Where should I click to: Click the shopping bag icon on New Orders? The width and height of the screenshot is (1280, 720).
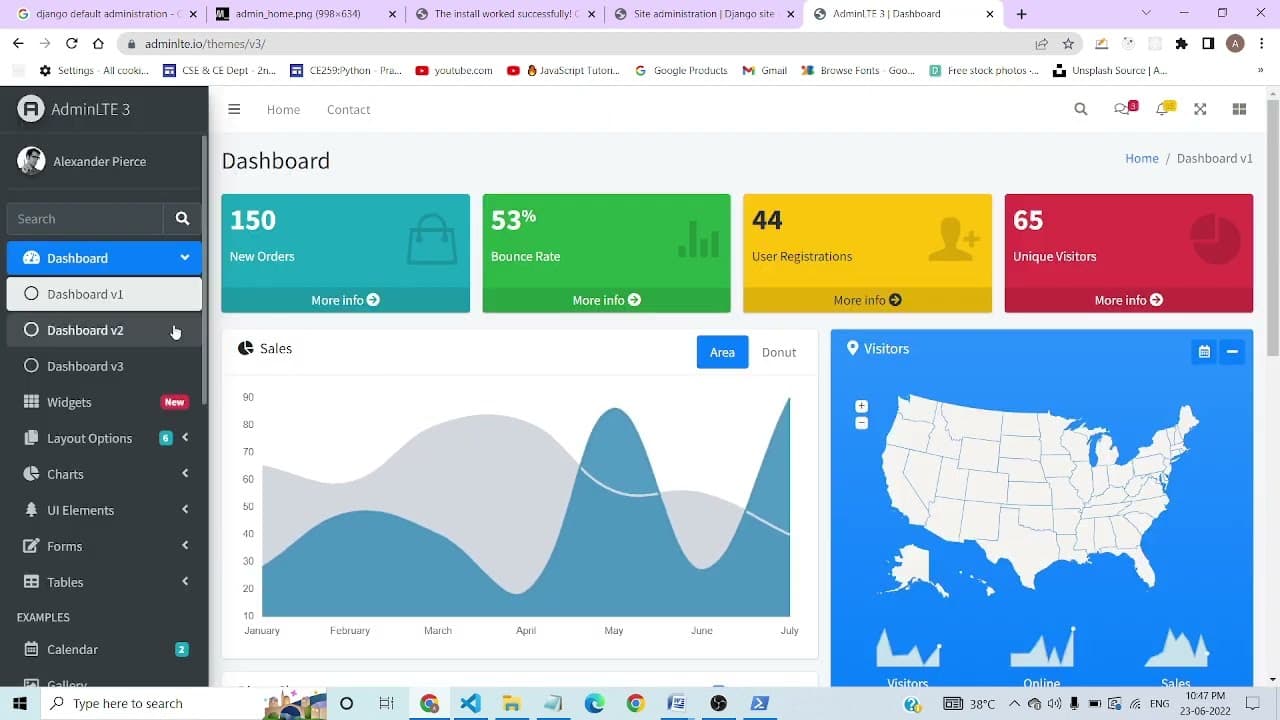(x=432, y=240)
